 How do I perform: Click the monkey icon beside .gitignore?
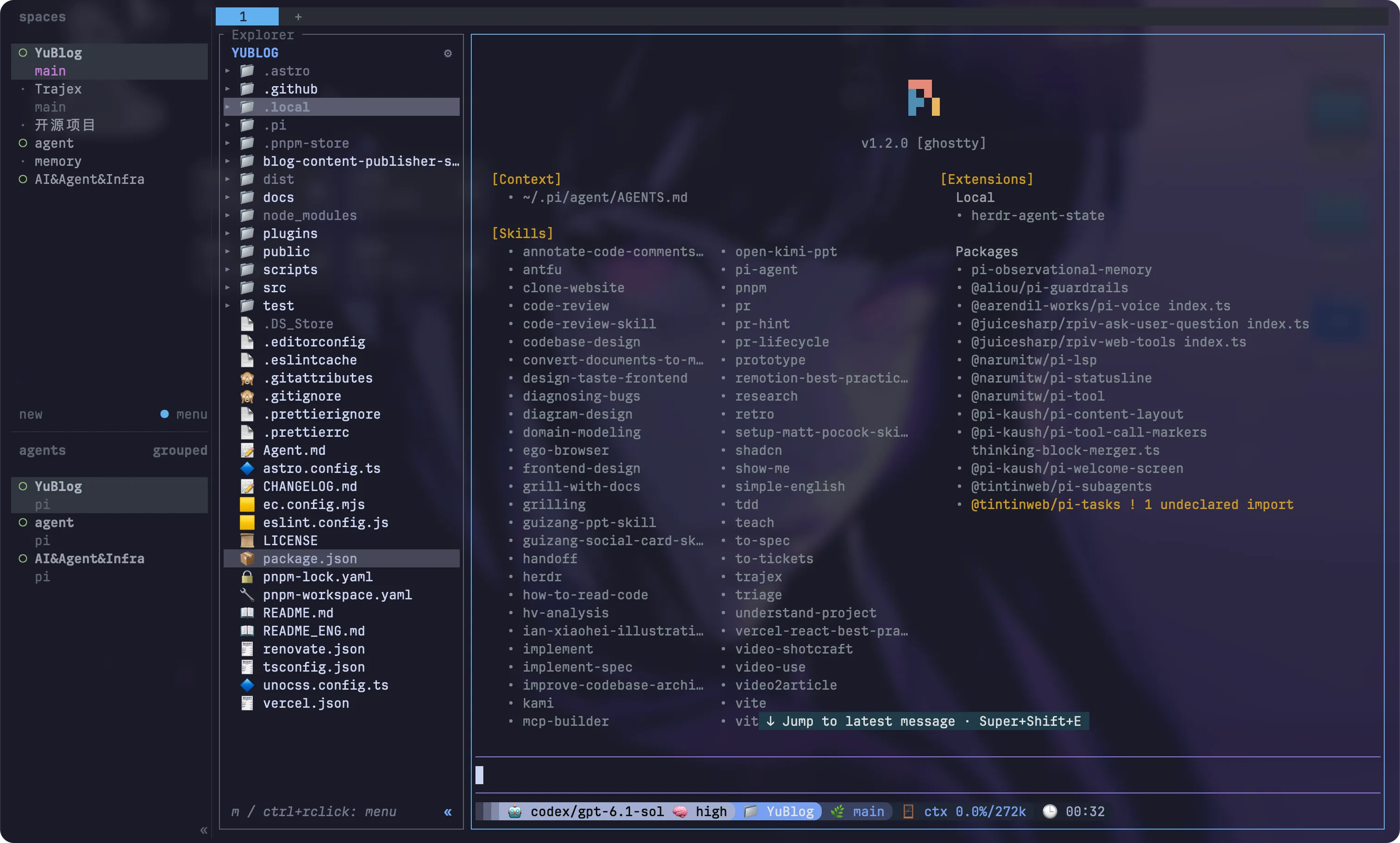click(x=247, y=396)
